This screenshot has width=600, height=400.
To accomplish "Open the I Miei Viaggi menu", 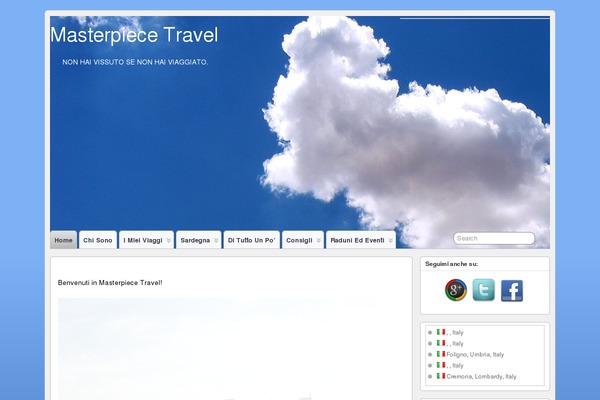I will coord(147,240).
